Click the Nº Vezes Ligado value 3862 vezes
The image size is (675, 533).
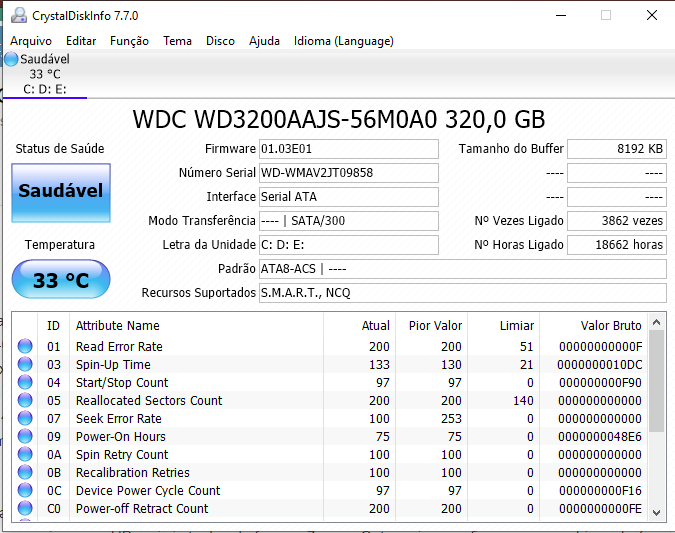(617, 221)
